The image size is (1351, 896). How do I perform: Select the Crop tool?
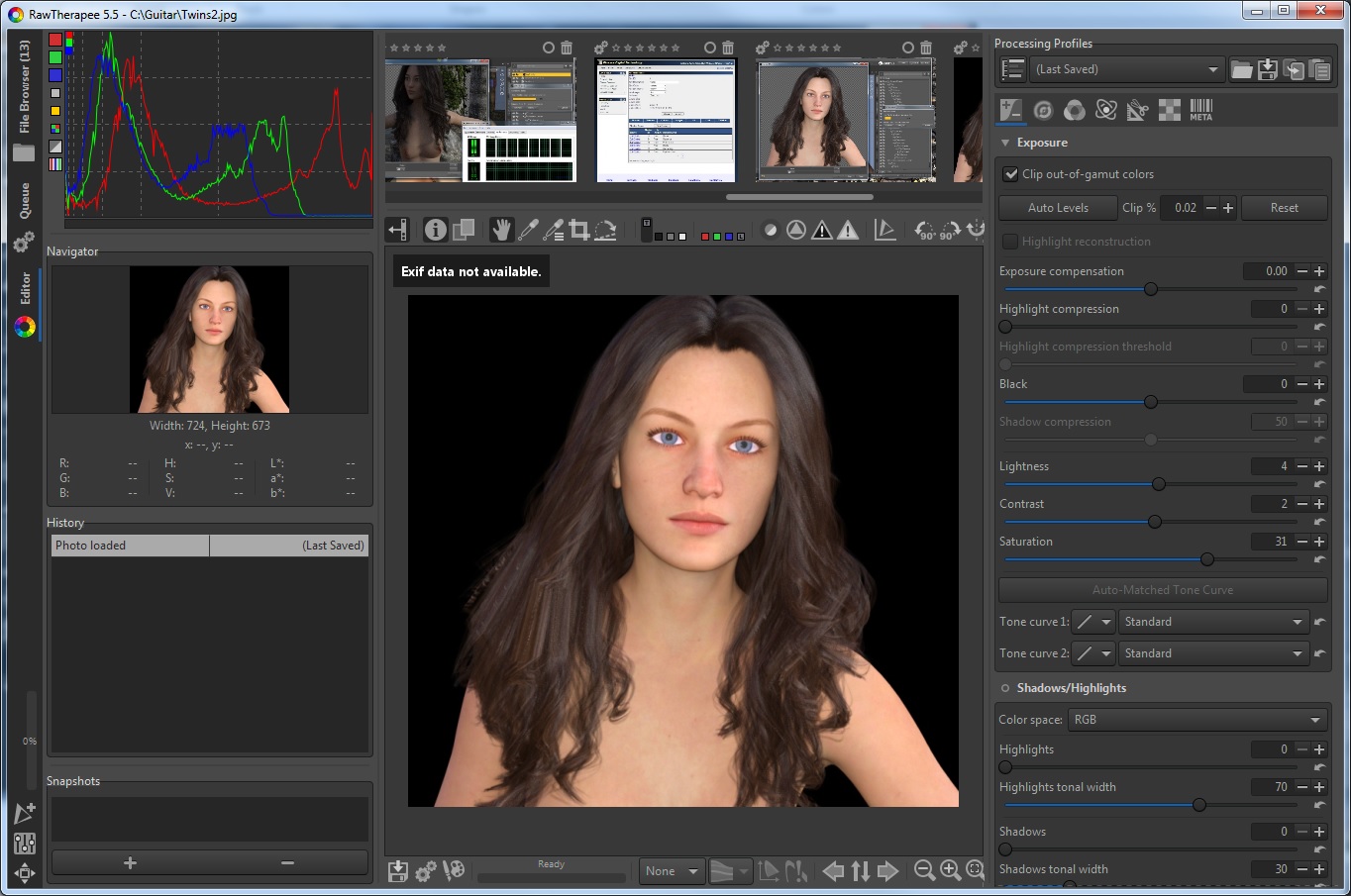(x=579, y=231)
